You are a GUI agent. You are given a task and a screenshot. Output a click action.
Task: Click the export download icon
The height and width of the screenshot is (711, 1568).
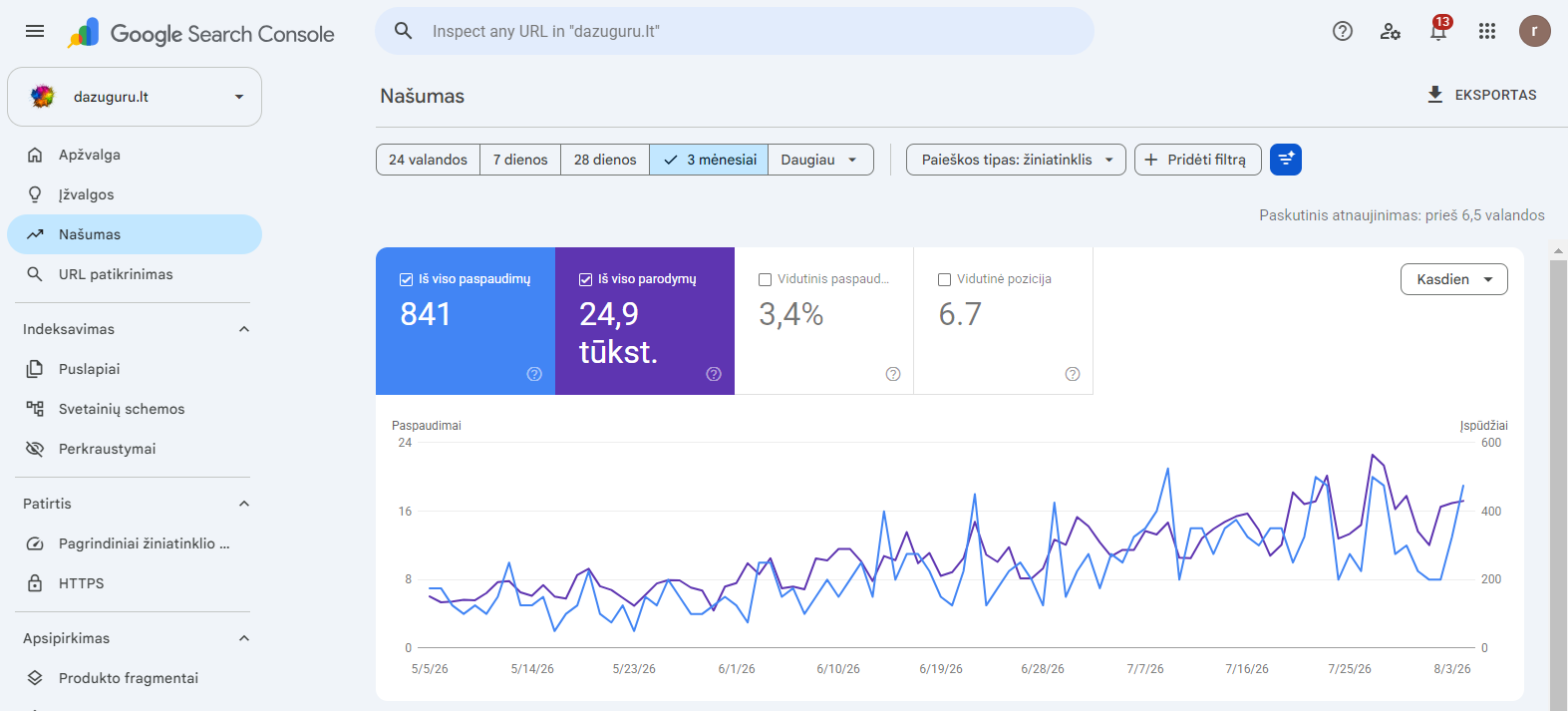click(1435, 95)
